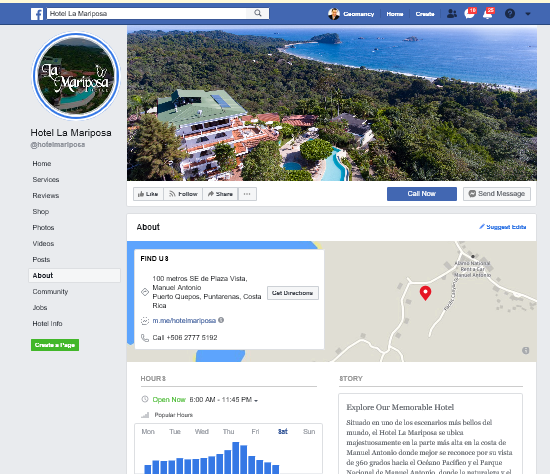Click the search magnifier icon

tap(258, 13)
